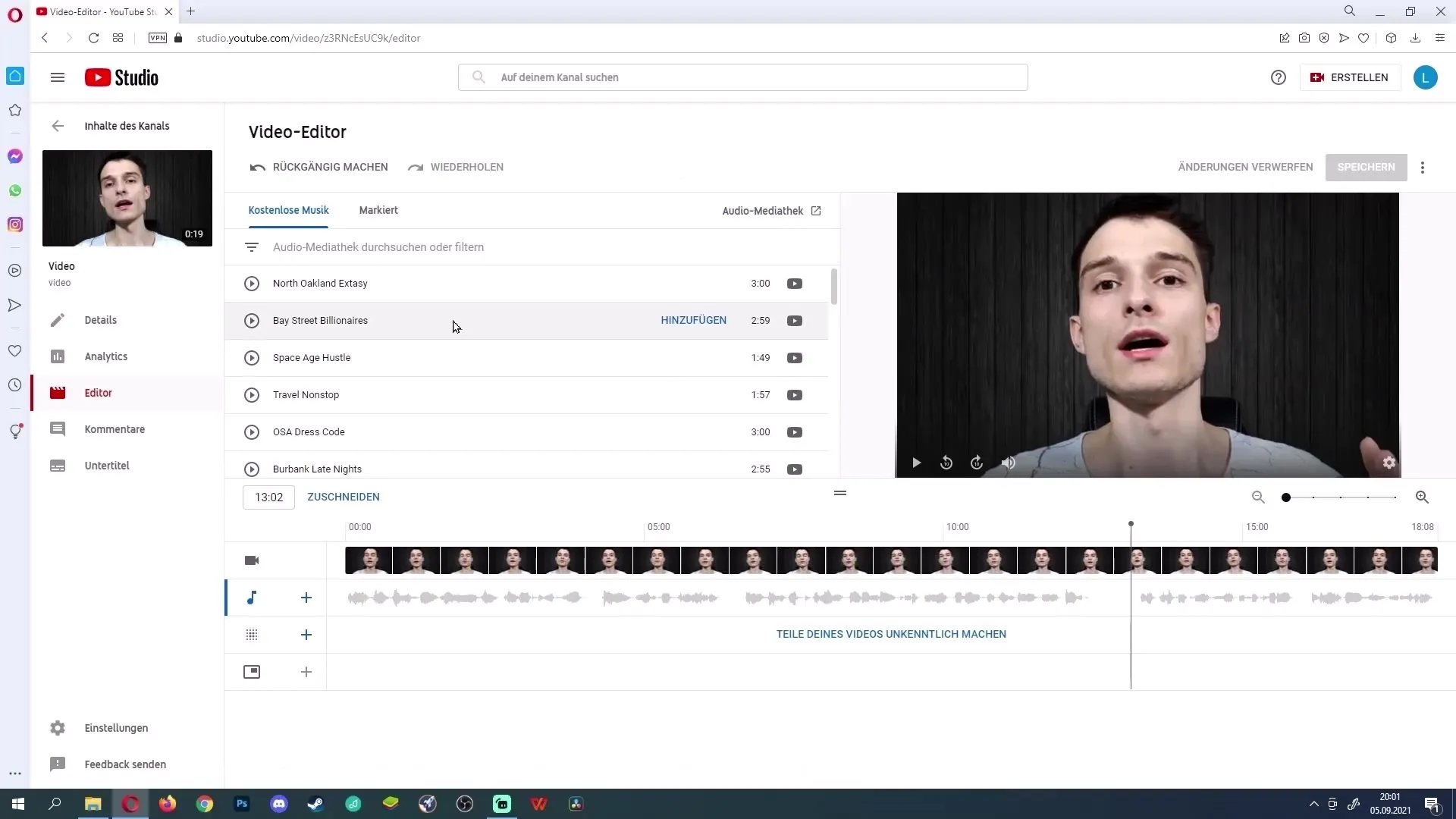Open the YouTube Studio hamburger menu
The width and height of the screenshot is (1456, 819).
58,77
